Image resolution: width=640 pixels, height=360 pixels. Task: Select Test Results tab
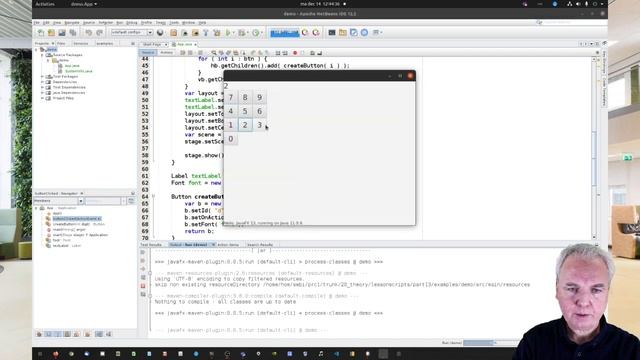pyautogui.click(x=151, y=244)
